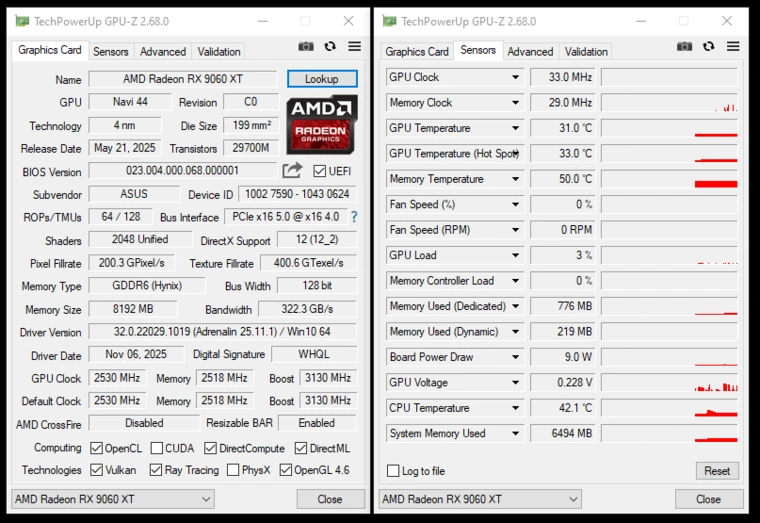Toggle the Ray Tracing checkbox

[x=157, y=470]
